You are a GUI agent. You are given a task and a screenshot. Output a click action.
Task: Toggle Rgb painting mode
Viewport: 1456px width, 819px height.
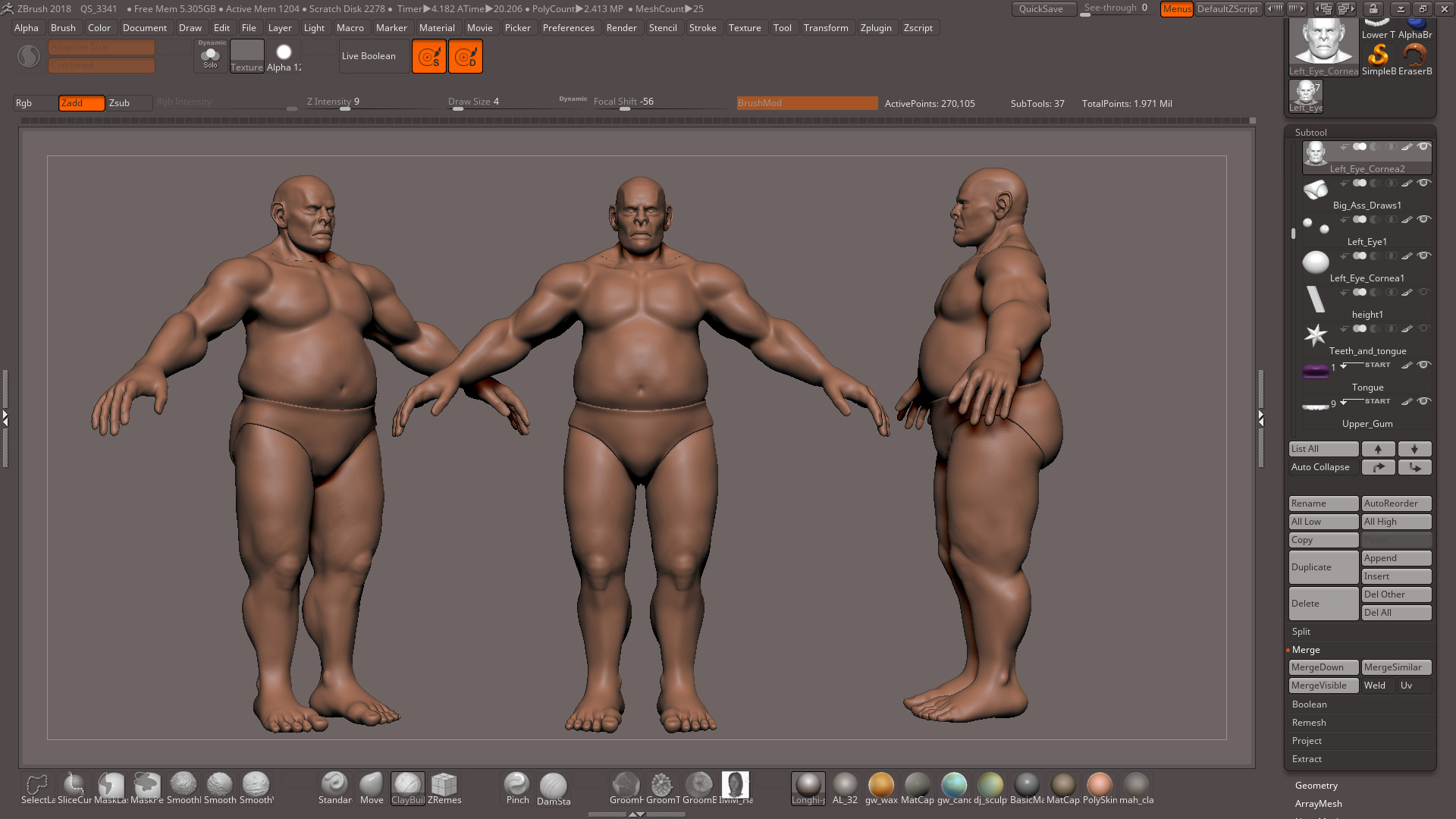(x=35, y=103)
